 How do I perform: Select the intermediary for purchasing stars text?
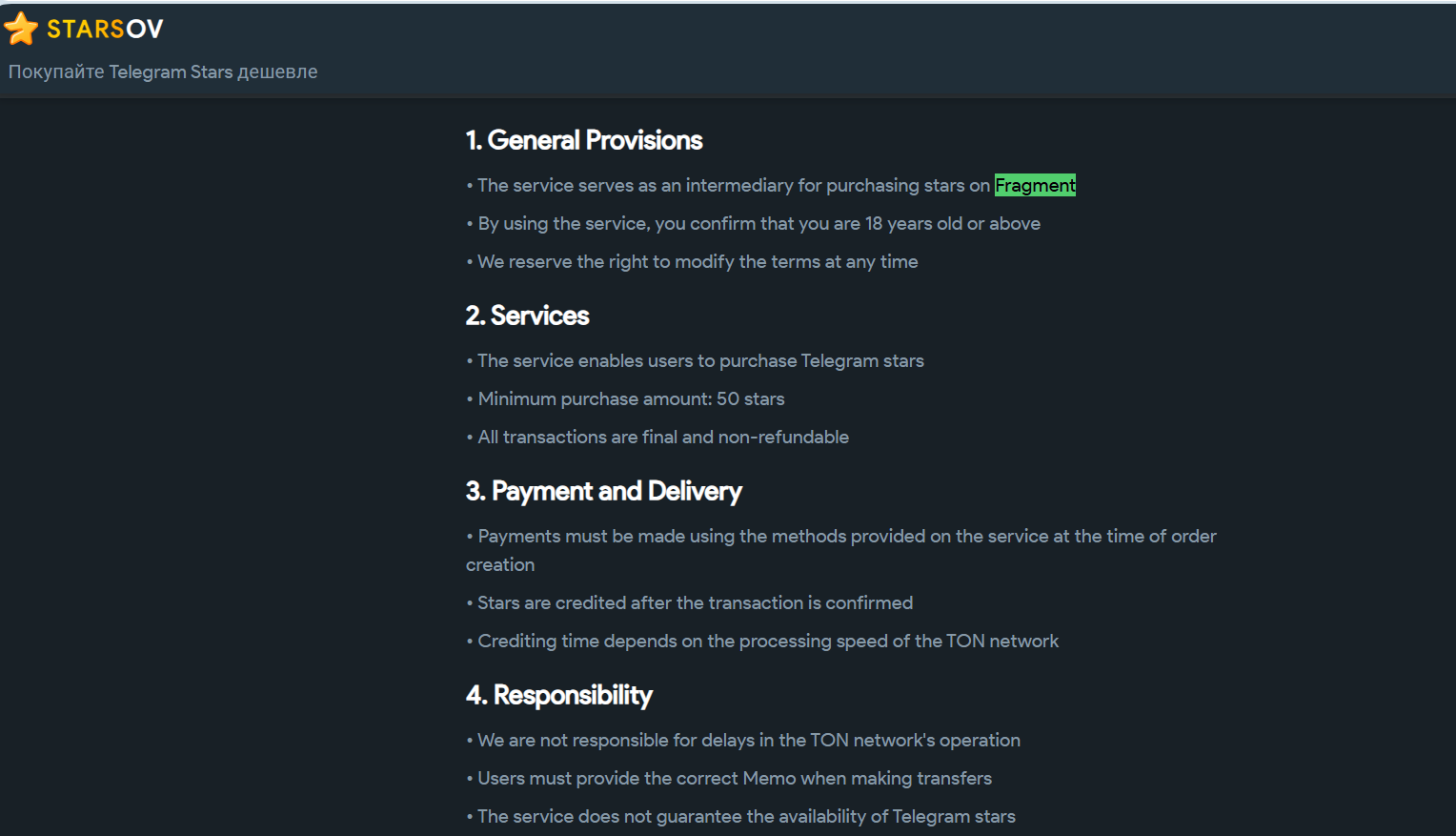[733, 185]
